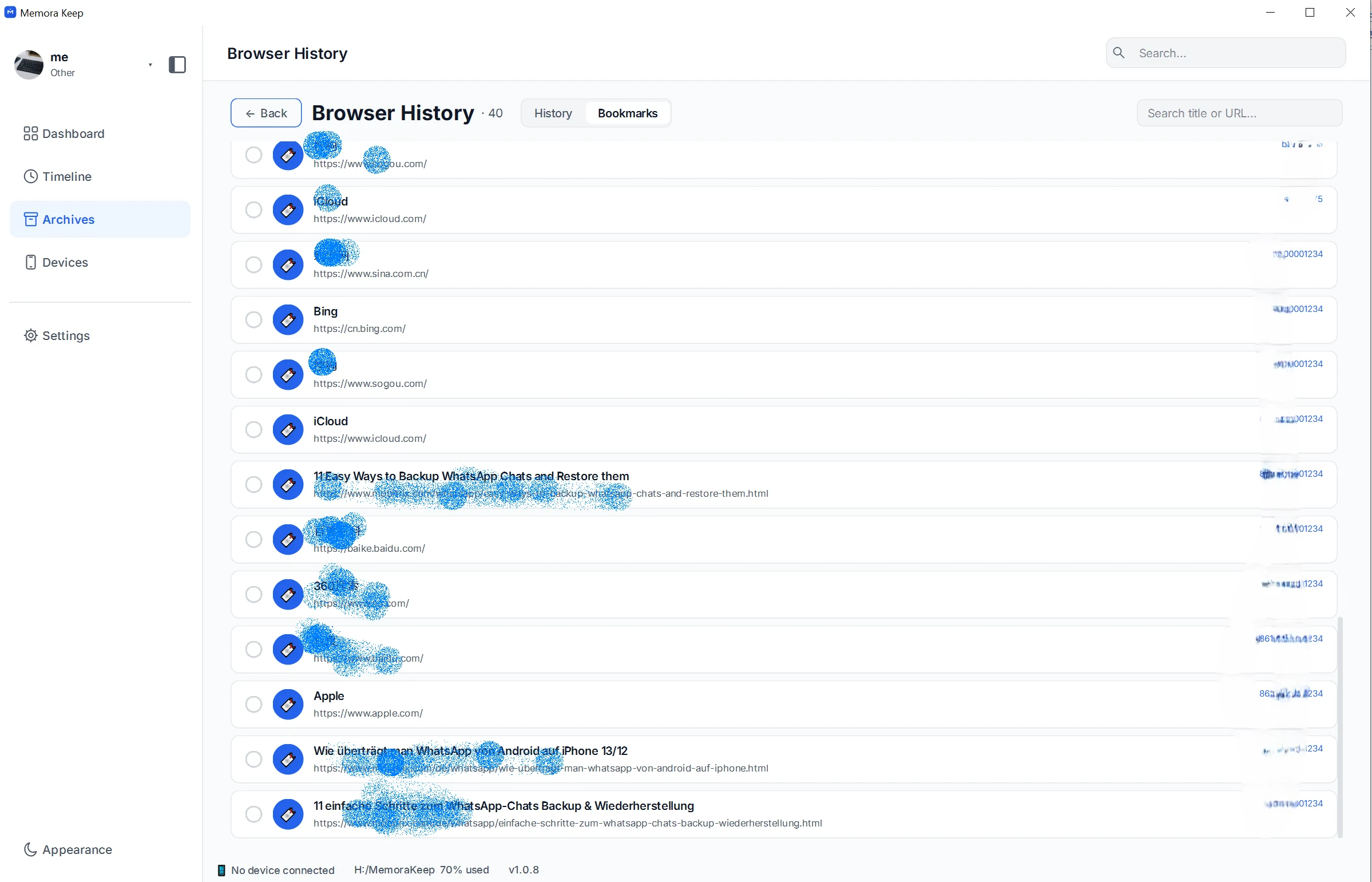The width and height of the screenshot is (1372, 882).
Task: Toggle Appearance dark mode
Action: pyautogui.click(x=68, y=849)
